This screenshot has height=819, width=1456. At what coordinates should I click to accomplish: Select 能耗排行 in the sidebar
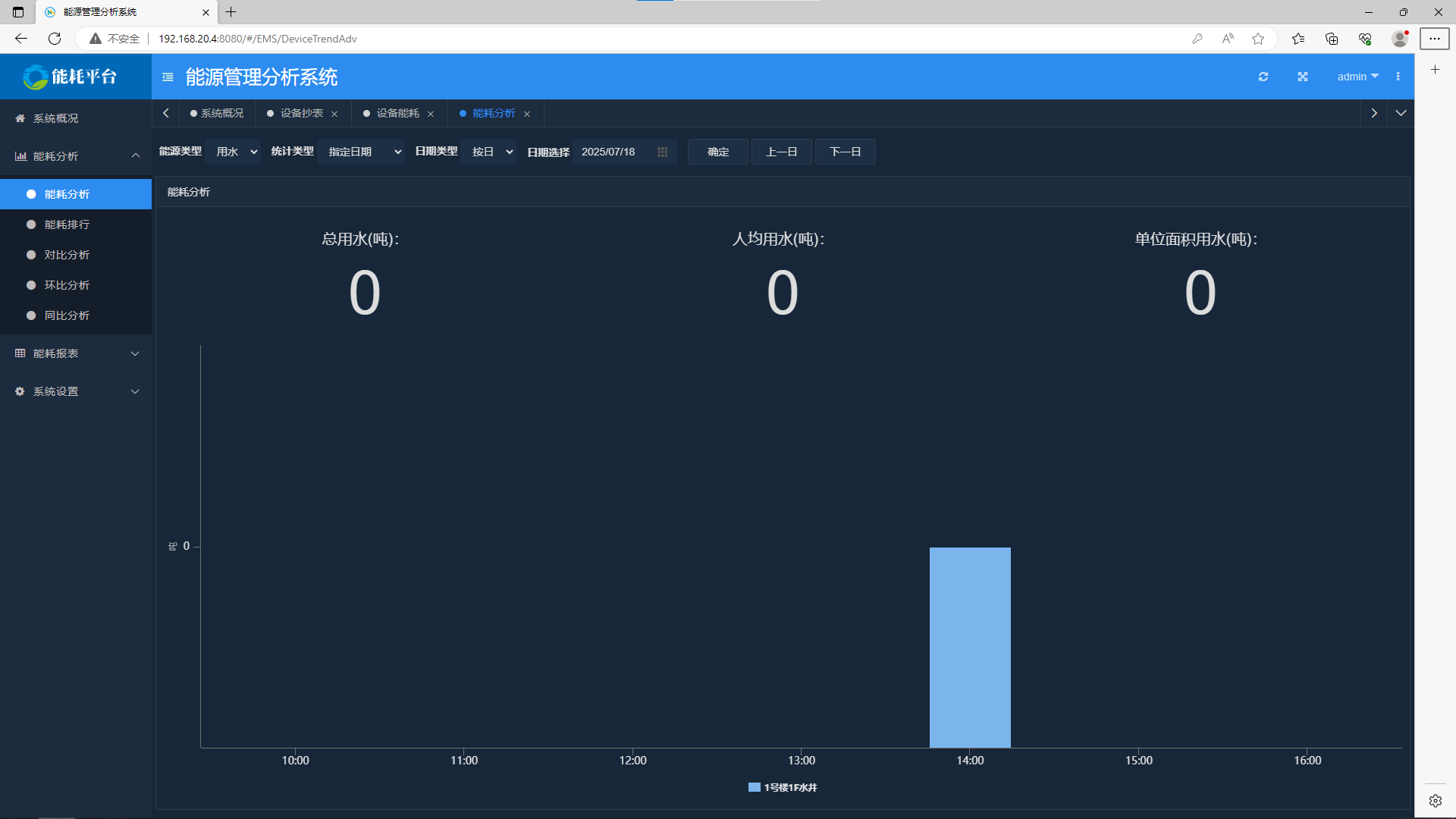pyautogui.click(x=67, y=224)
